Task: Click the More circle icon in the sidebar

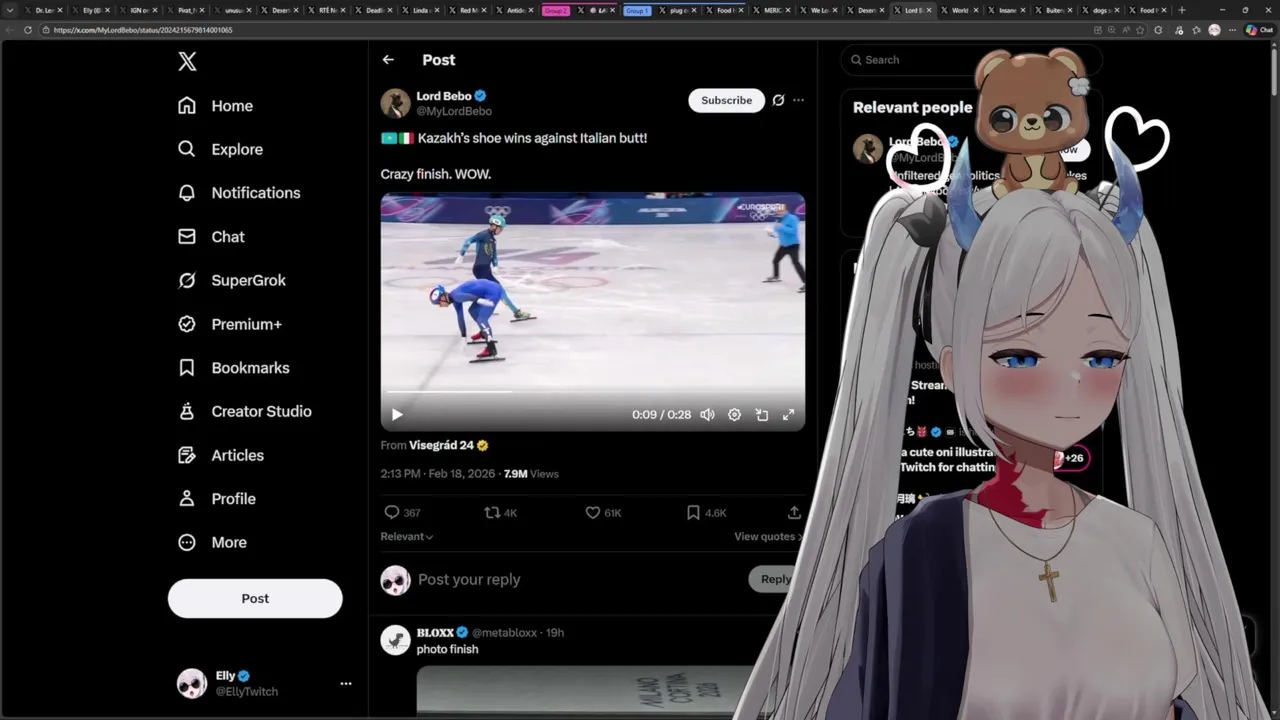Action: pyautogui.click(x=187, y=542)
